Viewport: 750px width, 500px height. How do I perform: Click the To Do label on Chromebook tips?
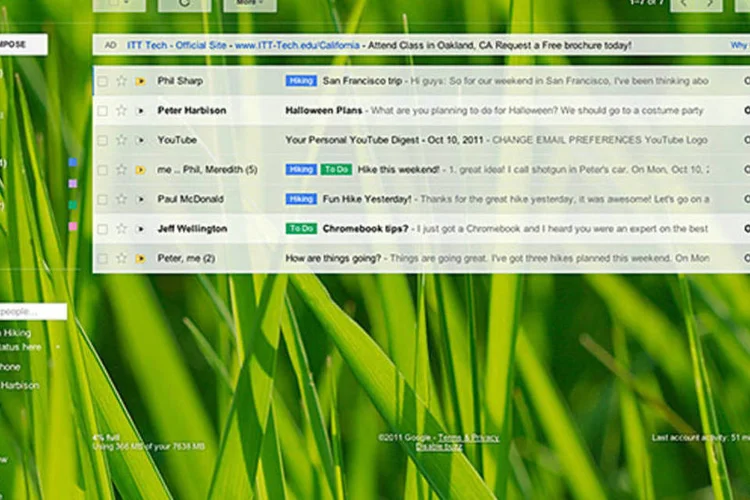(x=301, y=229)
